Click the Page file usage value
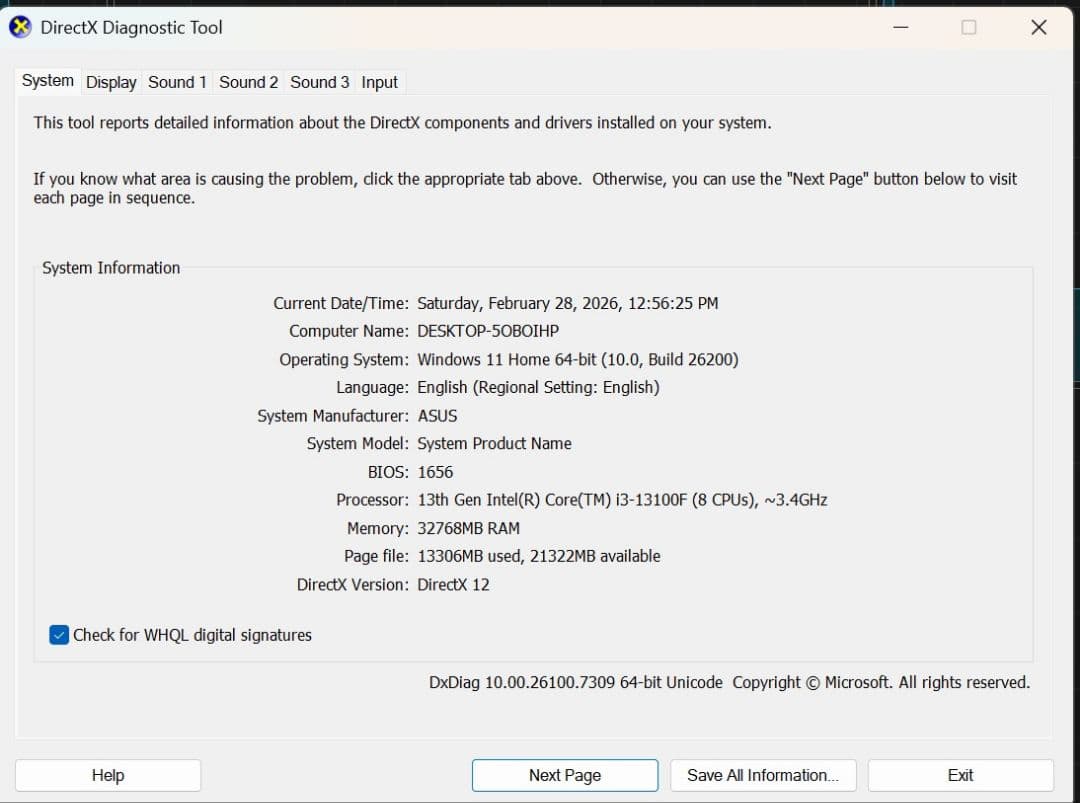 [x=539, y=556]
